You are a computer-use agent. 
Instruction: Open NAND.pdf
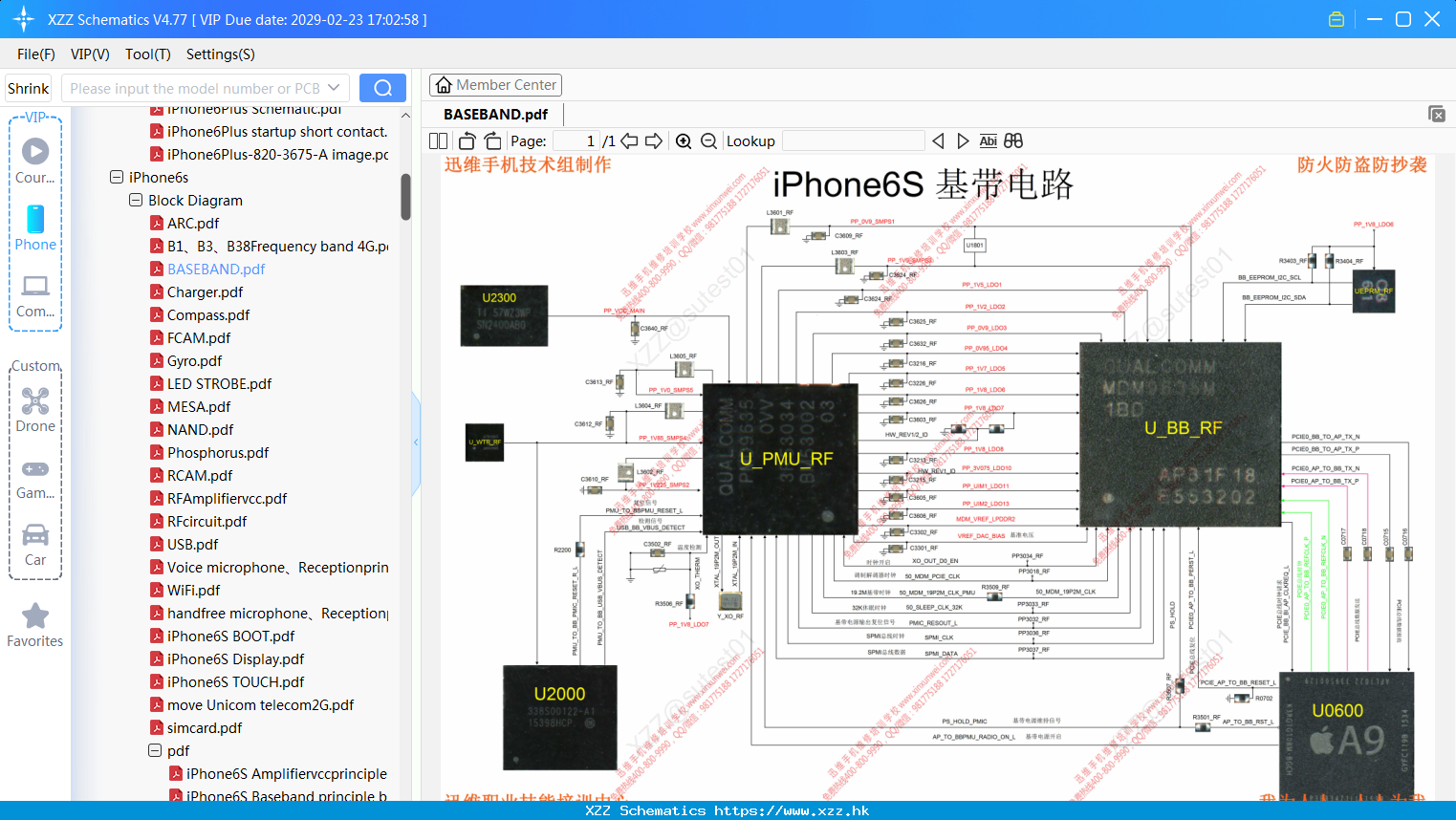[200, 429]
